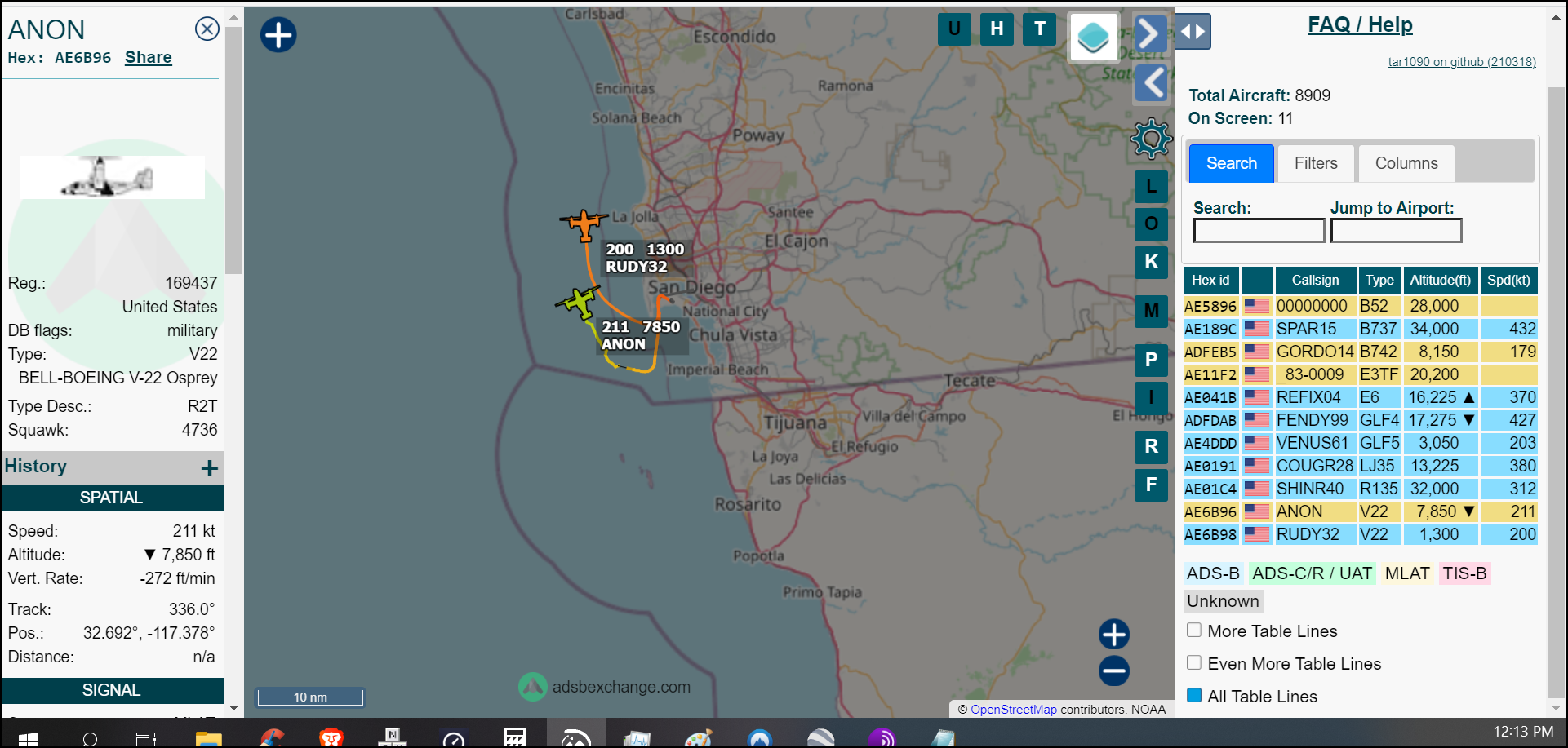Select the SHINR40 aircraft row
This screenshot has height=748, width=1568.
point(1360,489)
